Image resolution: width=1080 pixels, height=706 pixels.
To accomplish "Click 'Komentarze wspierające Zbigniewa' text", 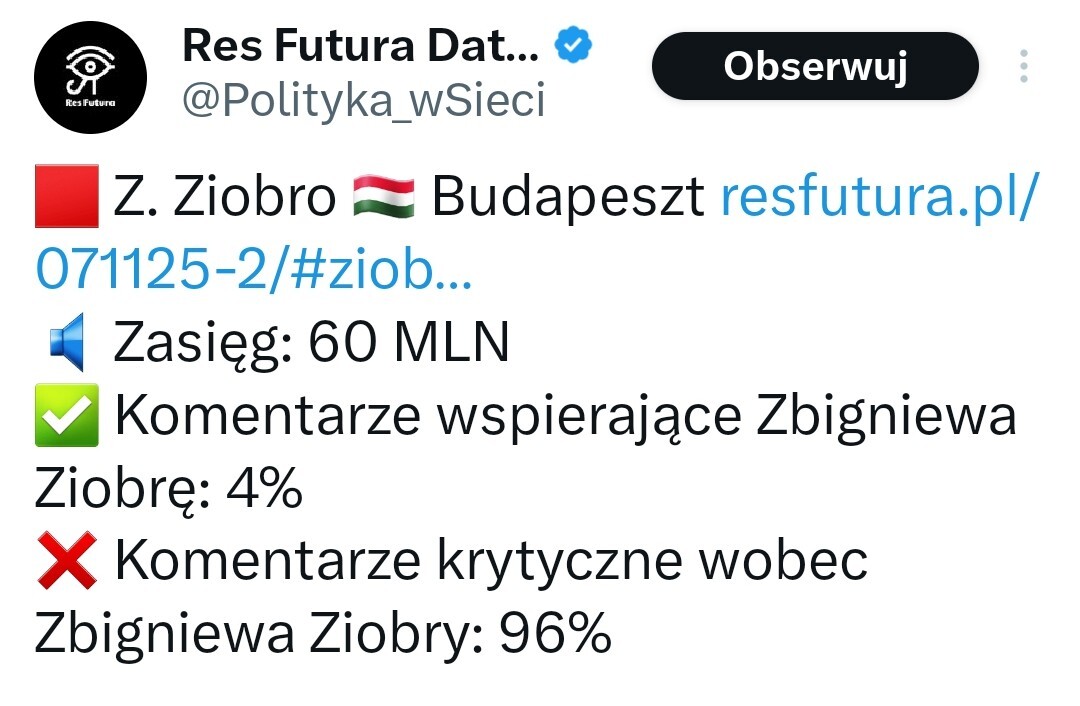I will point(565,416).
